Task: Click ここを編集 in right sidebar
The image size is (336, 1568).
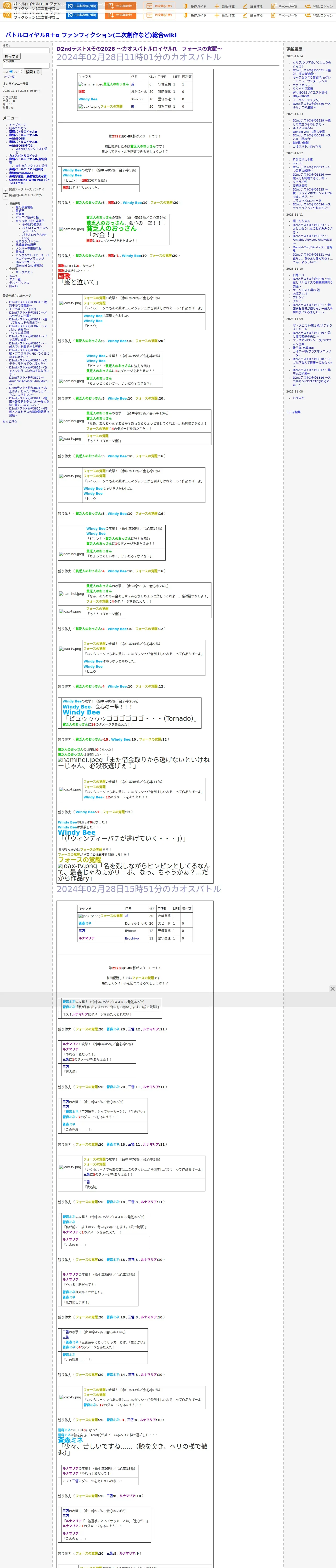Action: 293,412
